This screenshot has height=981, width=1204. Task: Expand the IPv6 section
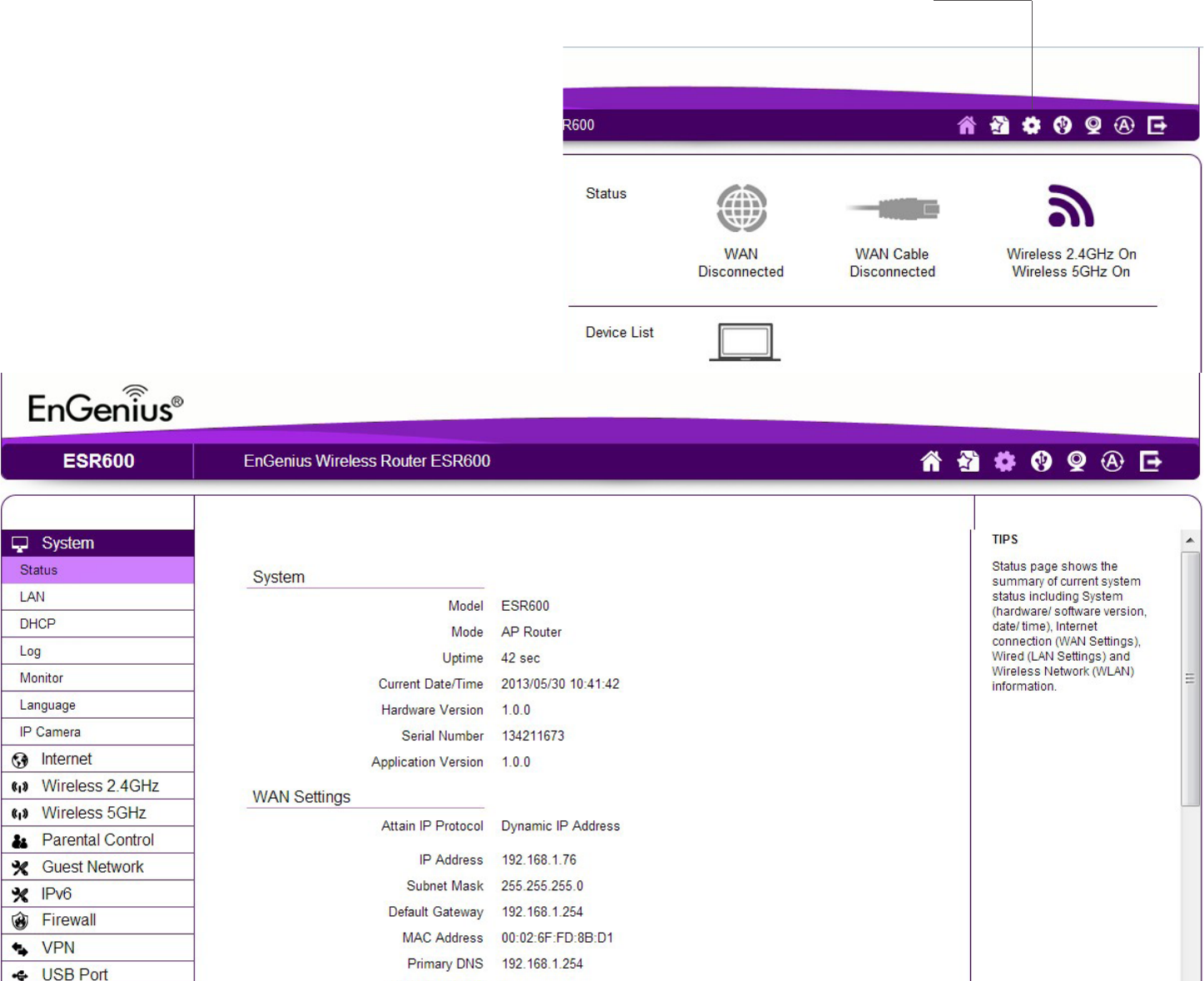[x=97, y=894]
